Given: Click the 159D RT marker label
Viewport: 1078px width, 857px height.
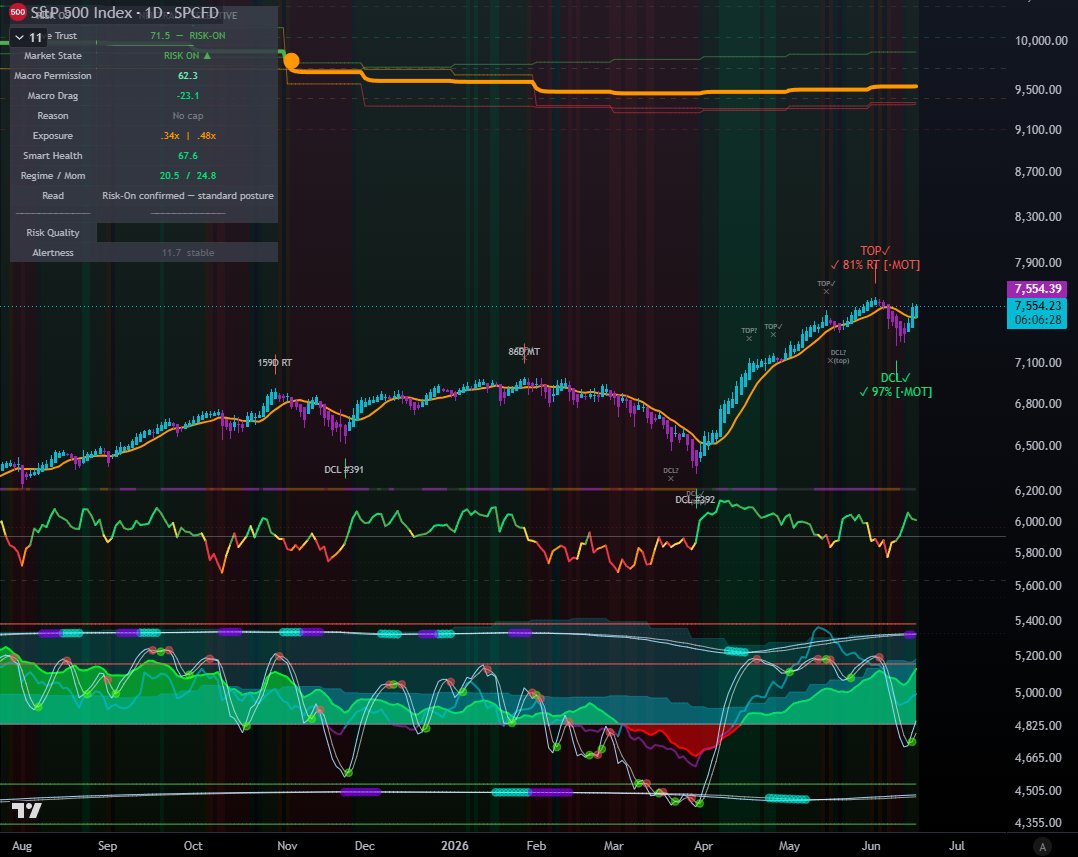Looking at the screenshot, I should pos(275,362).
